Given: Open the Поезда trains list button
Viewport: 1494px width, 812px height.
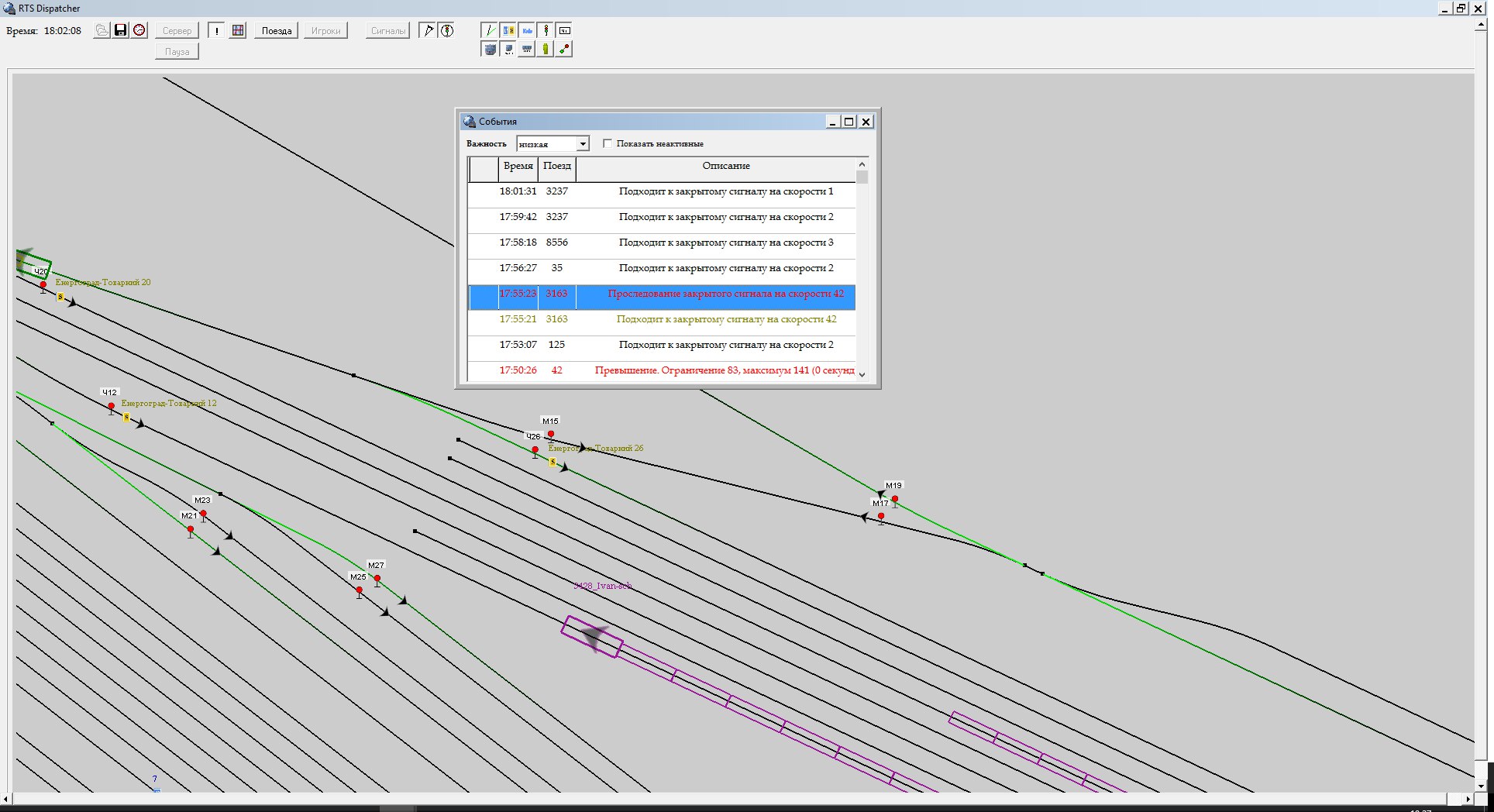Looking at the screenshot, I should coord(277,31).
